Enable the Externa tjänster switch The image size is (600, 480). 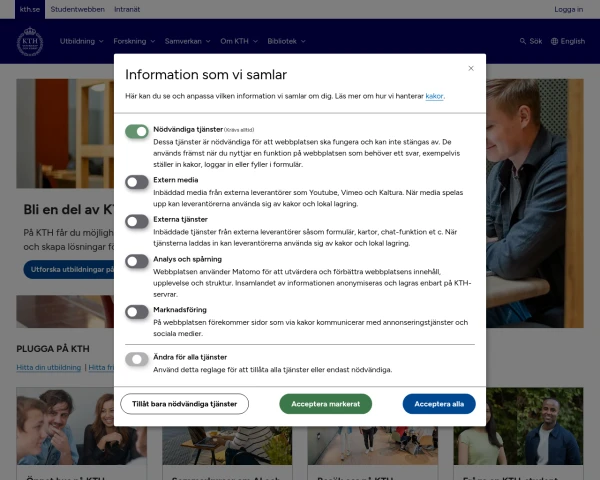[137, 220]
